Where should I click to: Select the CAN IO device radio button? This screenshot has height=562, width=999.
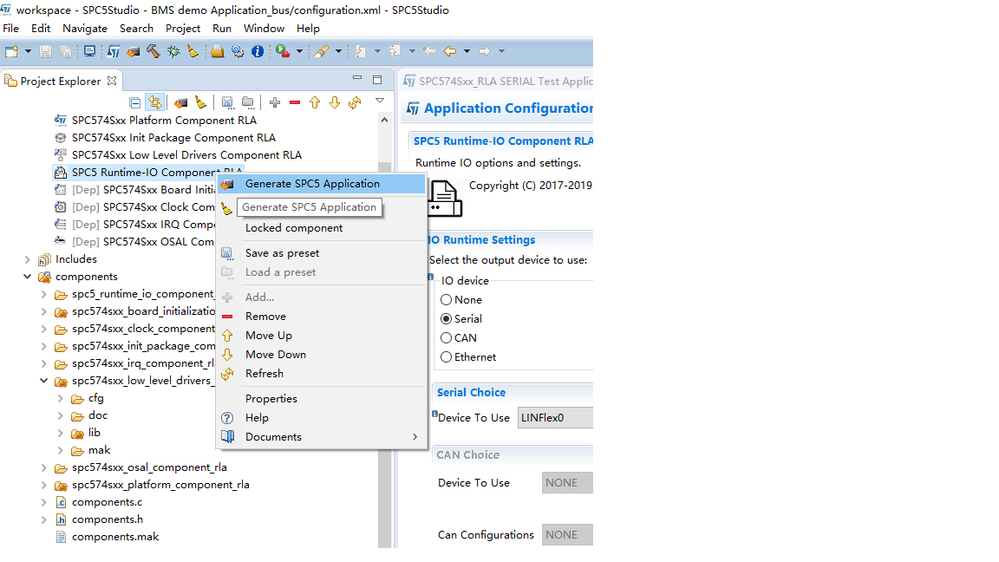click(446, 338)
